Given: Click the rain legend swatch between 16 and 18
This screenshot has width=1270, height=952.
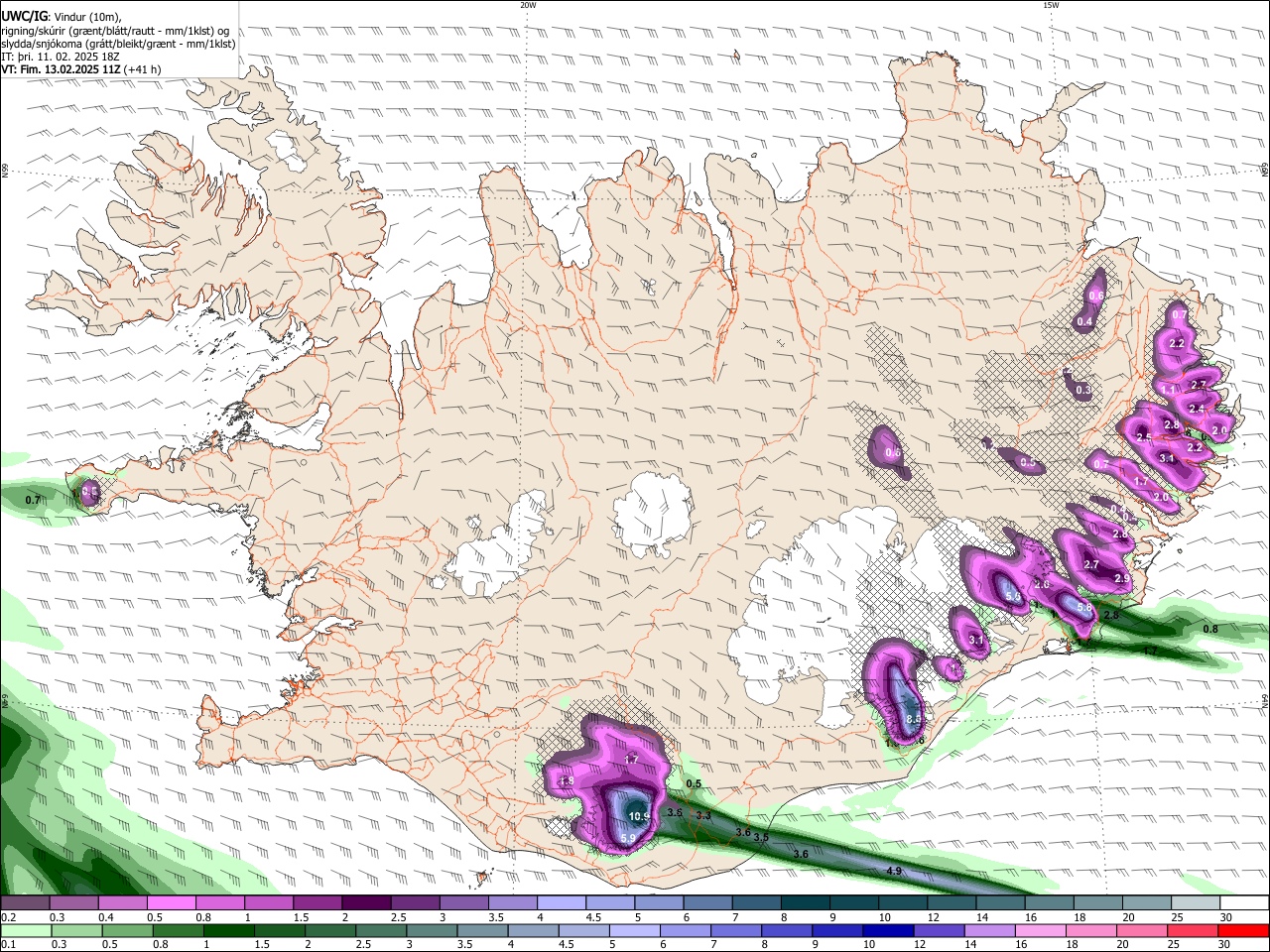Looking at the screenshot, I should click(1043, 930).
